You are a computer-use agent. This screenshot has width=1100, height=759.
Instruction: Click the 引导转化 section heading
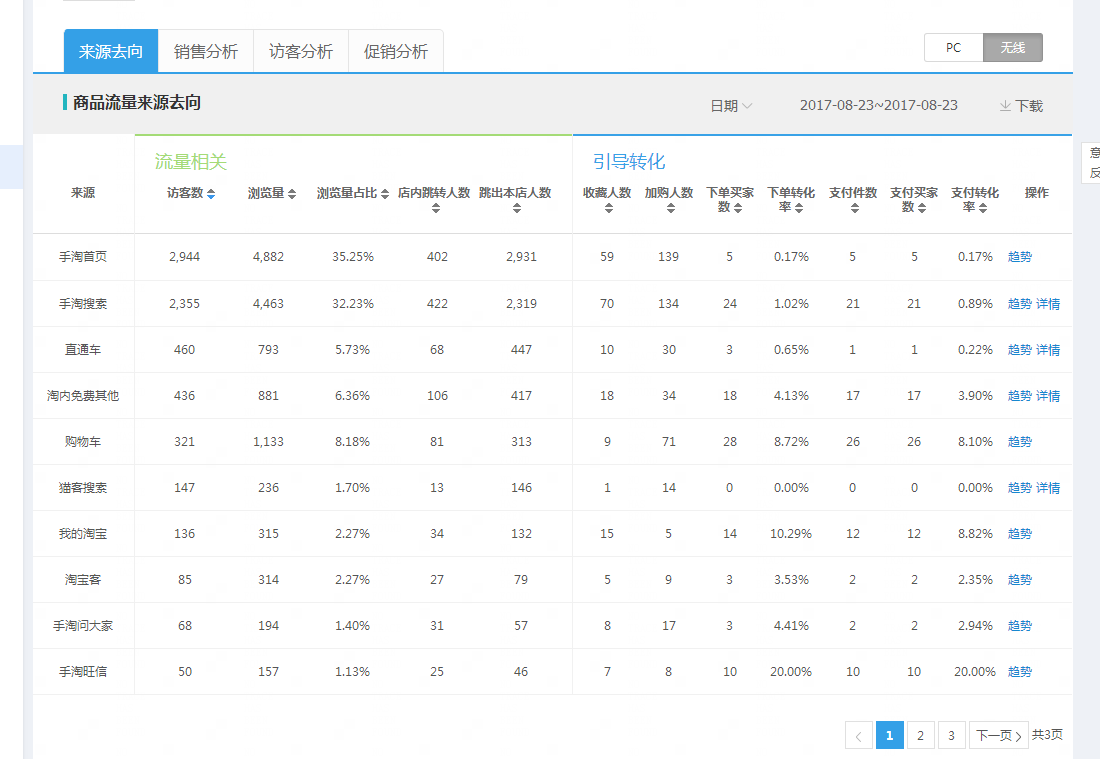(629, 162)
